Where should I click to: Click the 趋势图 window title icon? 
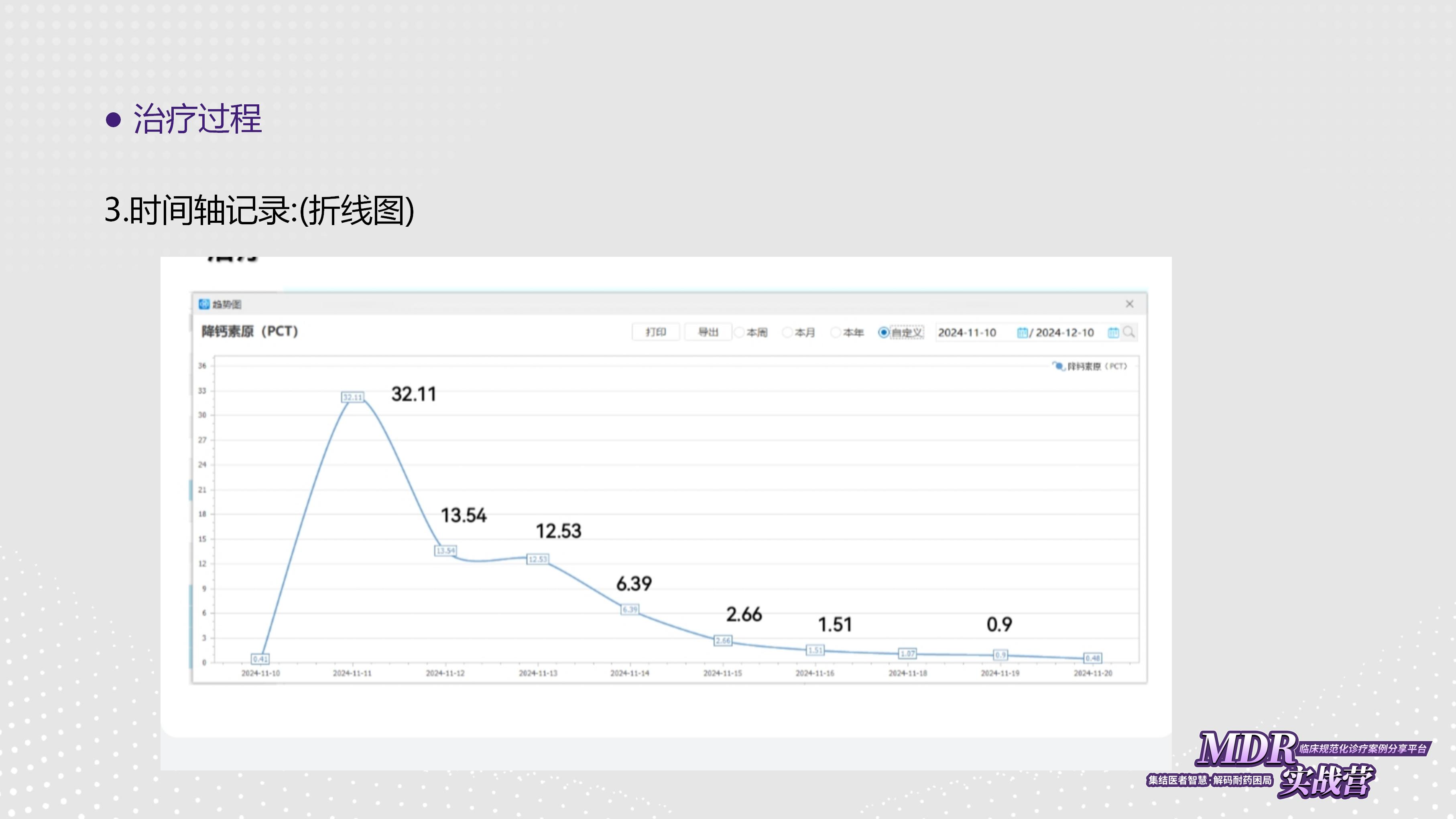coord(204,304)
